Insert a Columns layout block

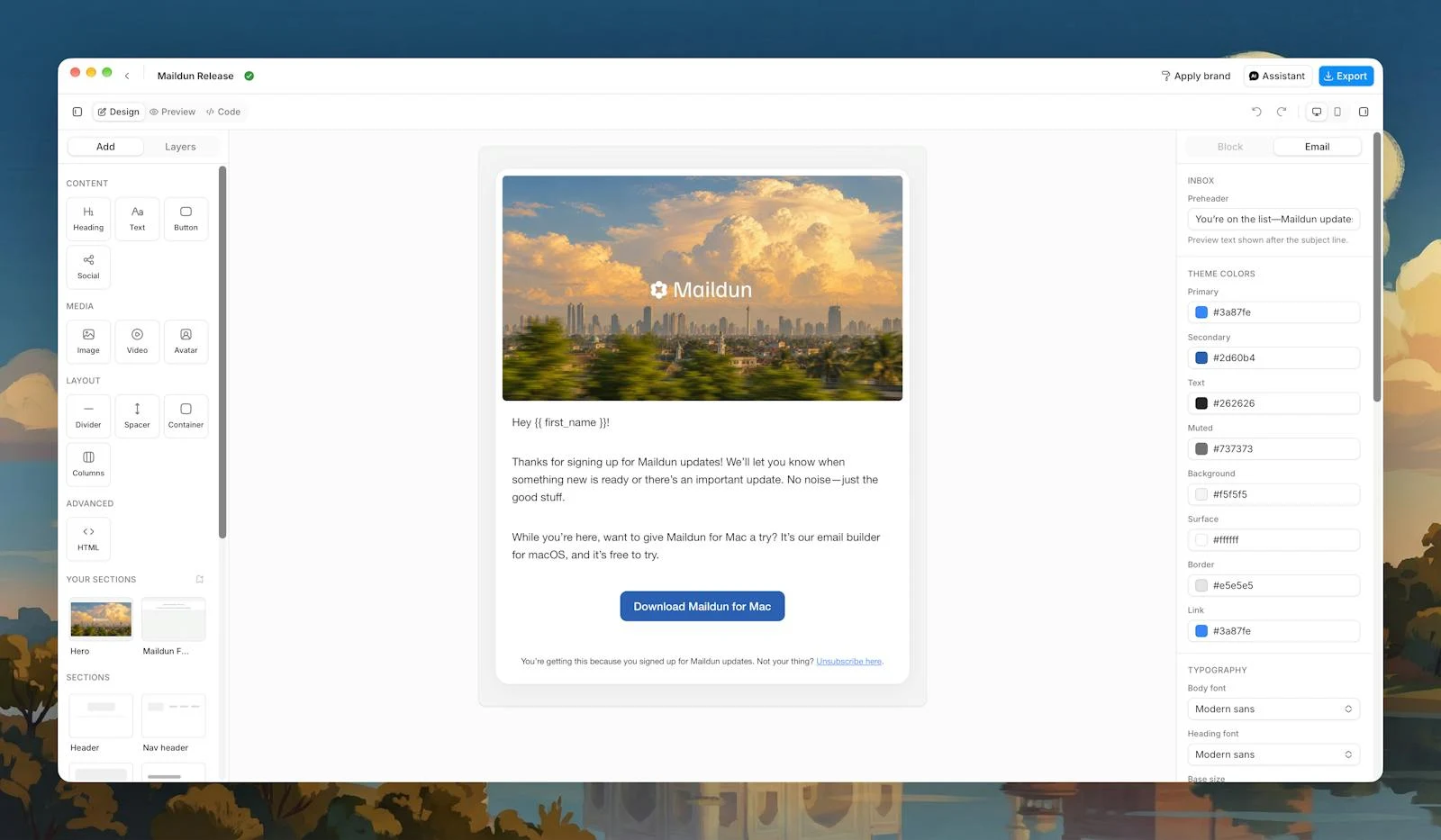coord(88,465)
